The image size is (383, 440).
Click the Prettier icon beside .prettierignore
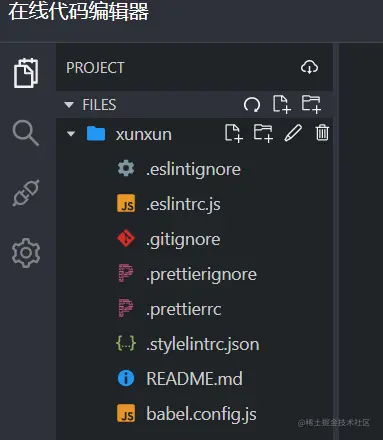click(126, 273)
